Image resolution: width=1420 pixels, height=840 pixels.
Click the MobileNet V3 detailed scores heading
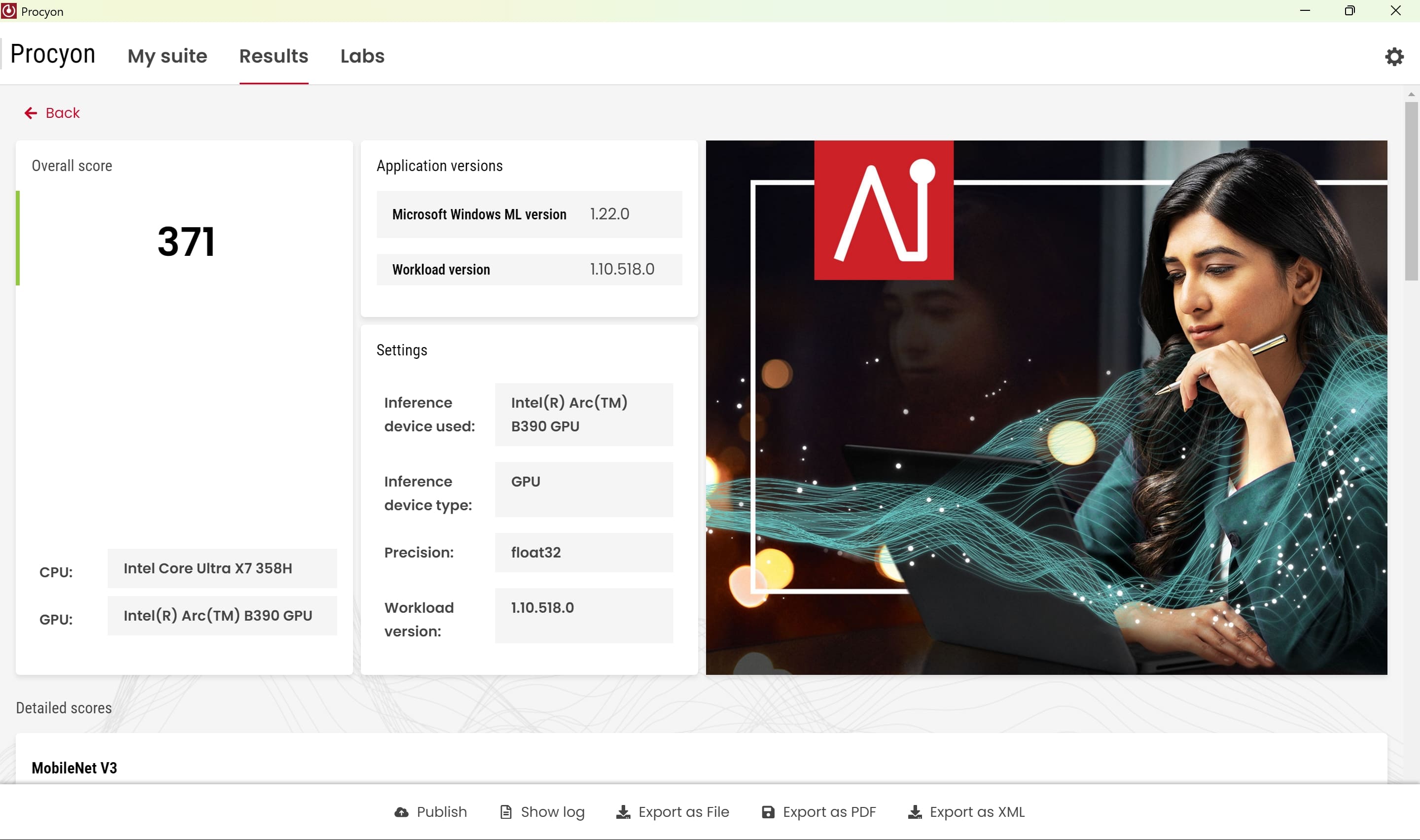pyautogui.click(x=74, y=768)
